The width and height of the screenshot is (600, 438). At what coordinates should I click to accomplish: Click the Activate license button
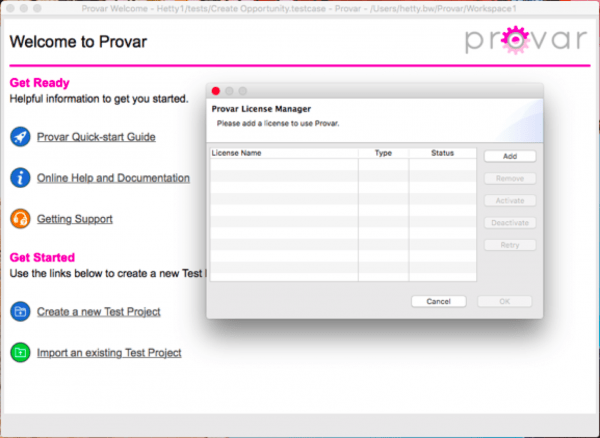click(510, 200)
